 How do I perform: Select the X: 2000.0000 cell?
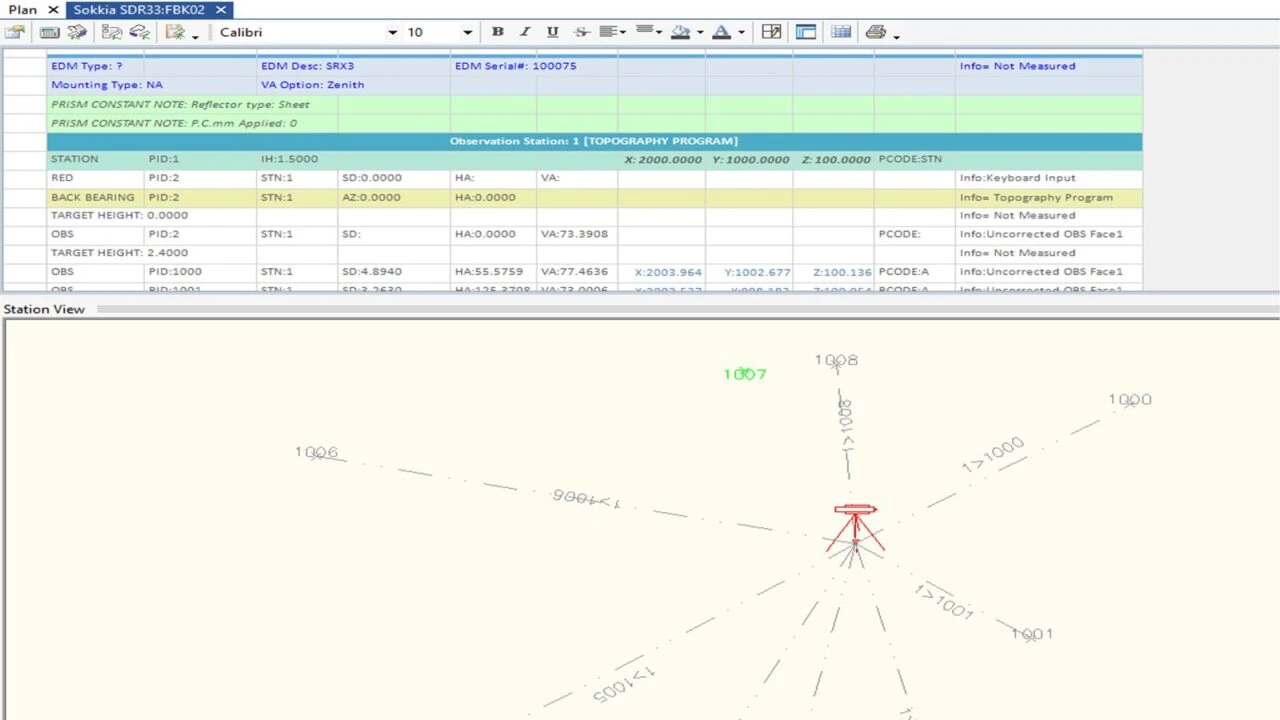click(x=662, y=159)
